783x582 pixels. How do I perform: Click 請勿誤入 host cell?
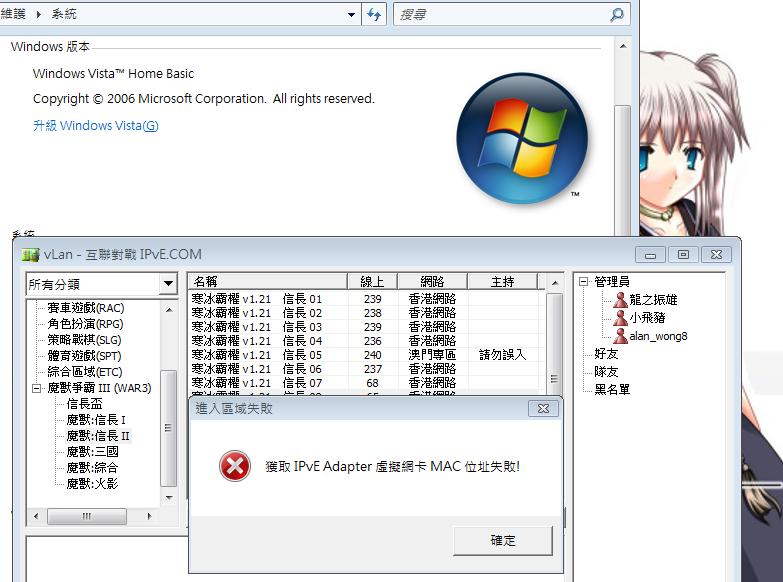pos(502,355)
